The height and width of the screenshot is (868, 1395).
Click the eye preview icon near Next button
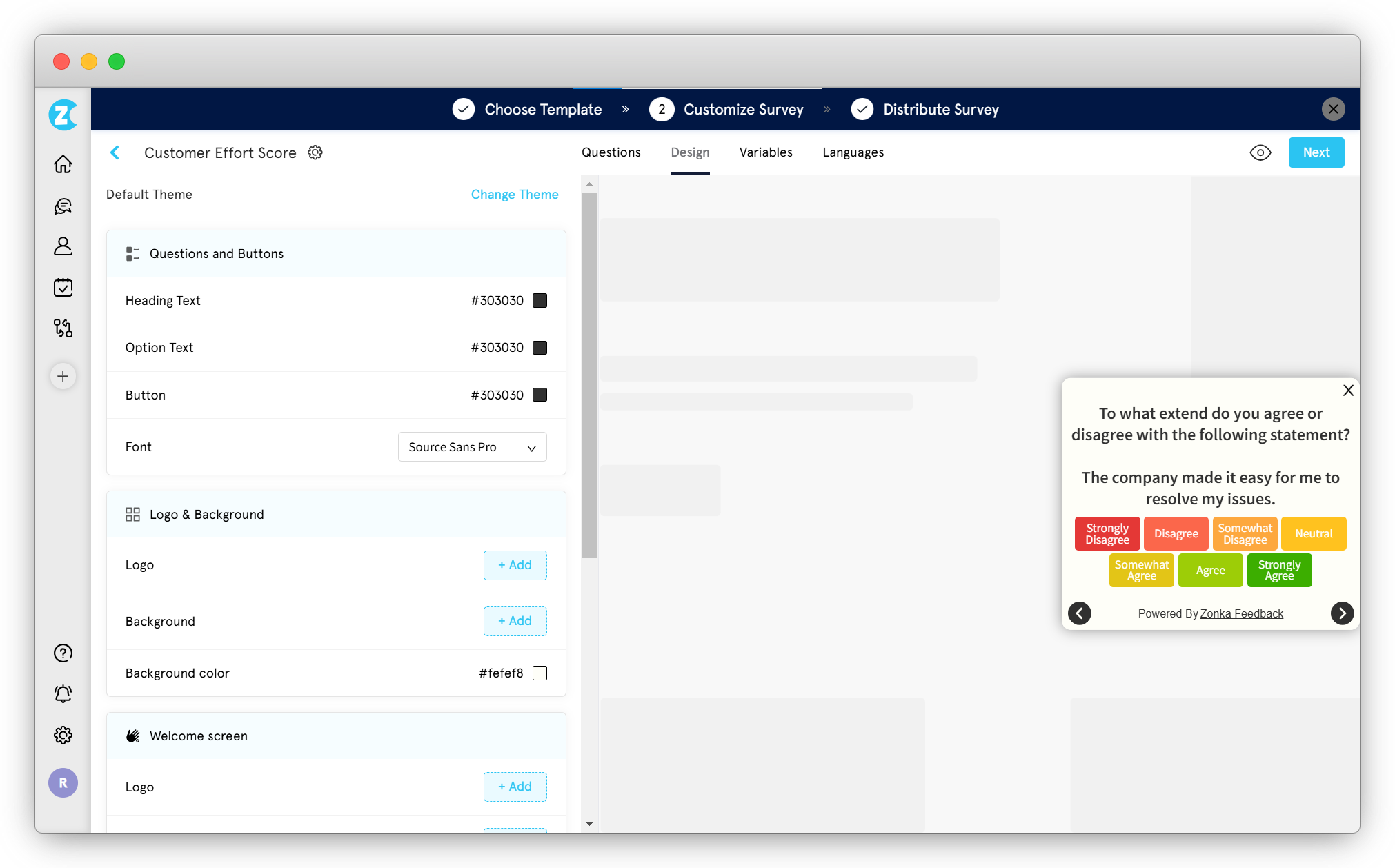coord(1260,152)
